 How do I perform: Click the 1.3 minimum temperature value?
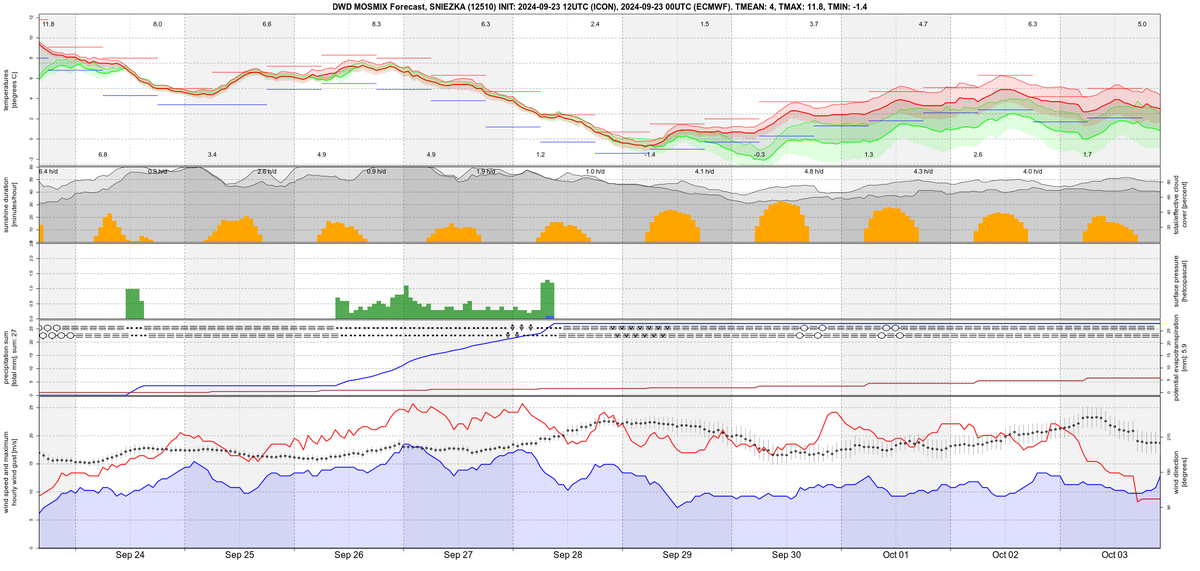(x=868, y=155)
